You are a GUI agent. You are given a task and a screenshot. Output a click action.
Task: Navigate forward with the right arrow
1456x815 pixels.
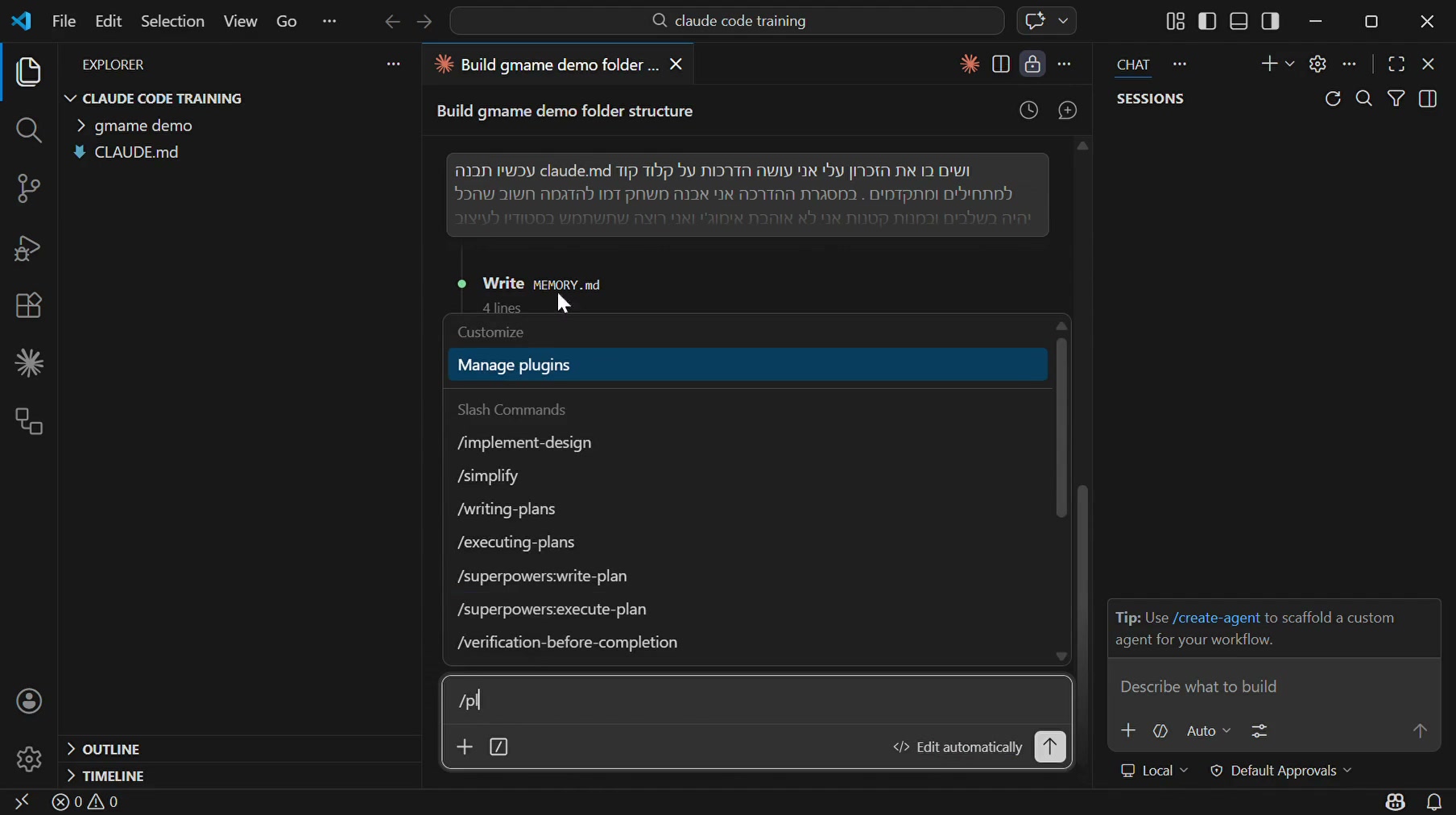click(425, 23)
